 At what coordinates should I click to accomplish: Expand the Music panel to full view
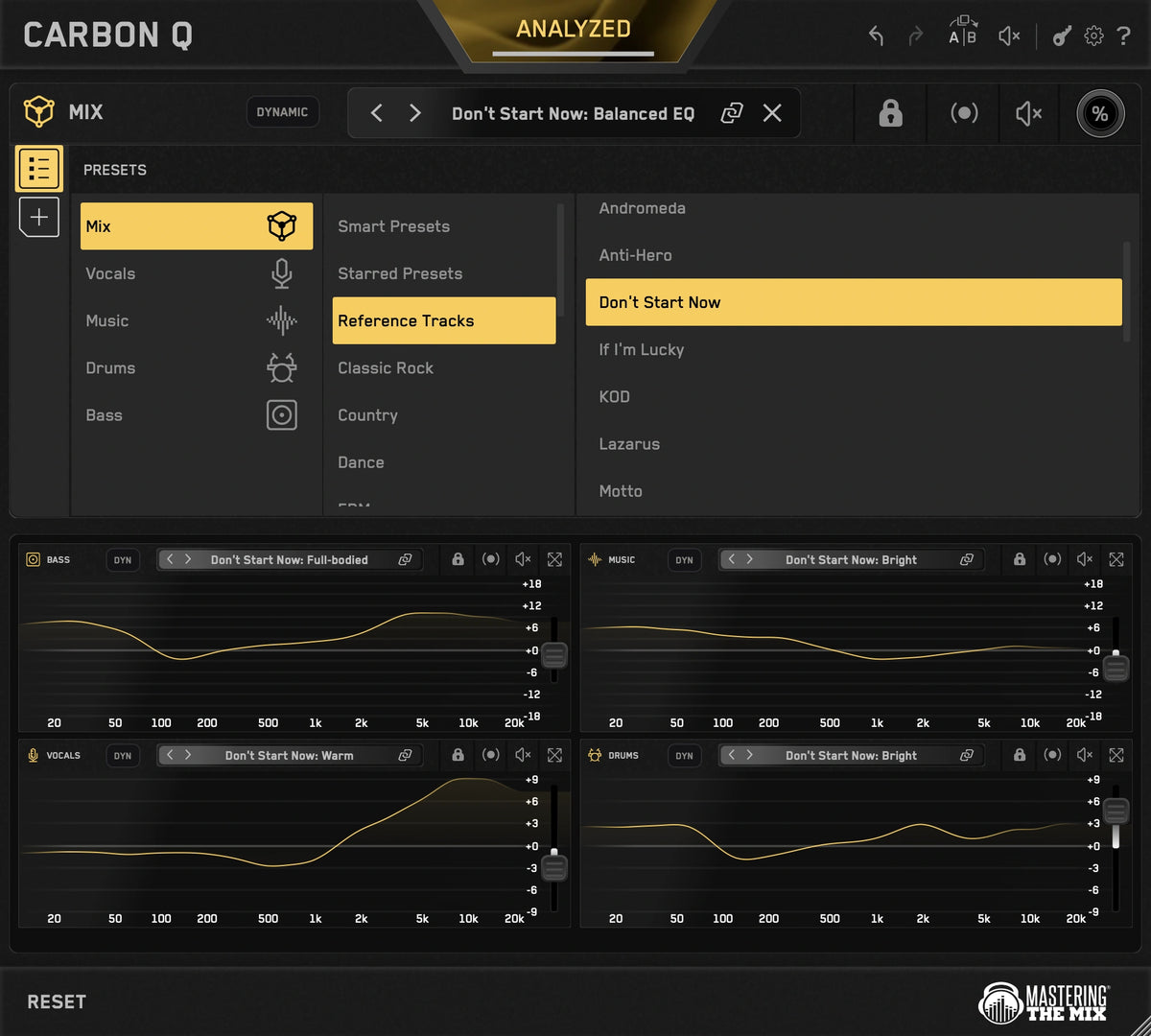click(x=1116, y=559)
